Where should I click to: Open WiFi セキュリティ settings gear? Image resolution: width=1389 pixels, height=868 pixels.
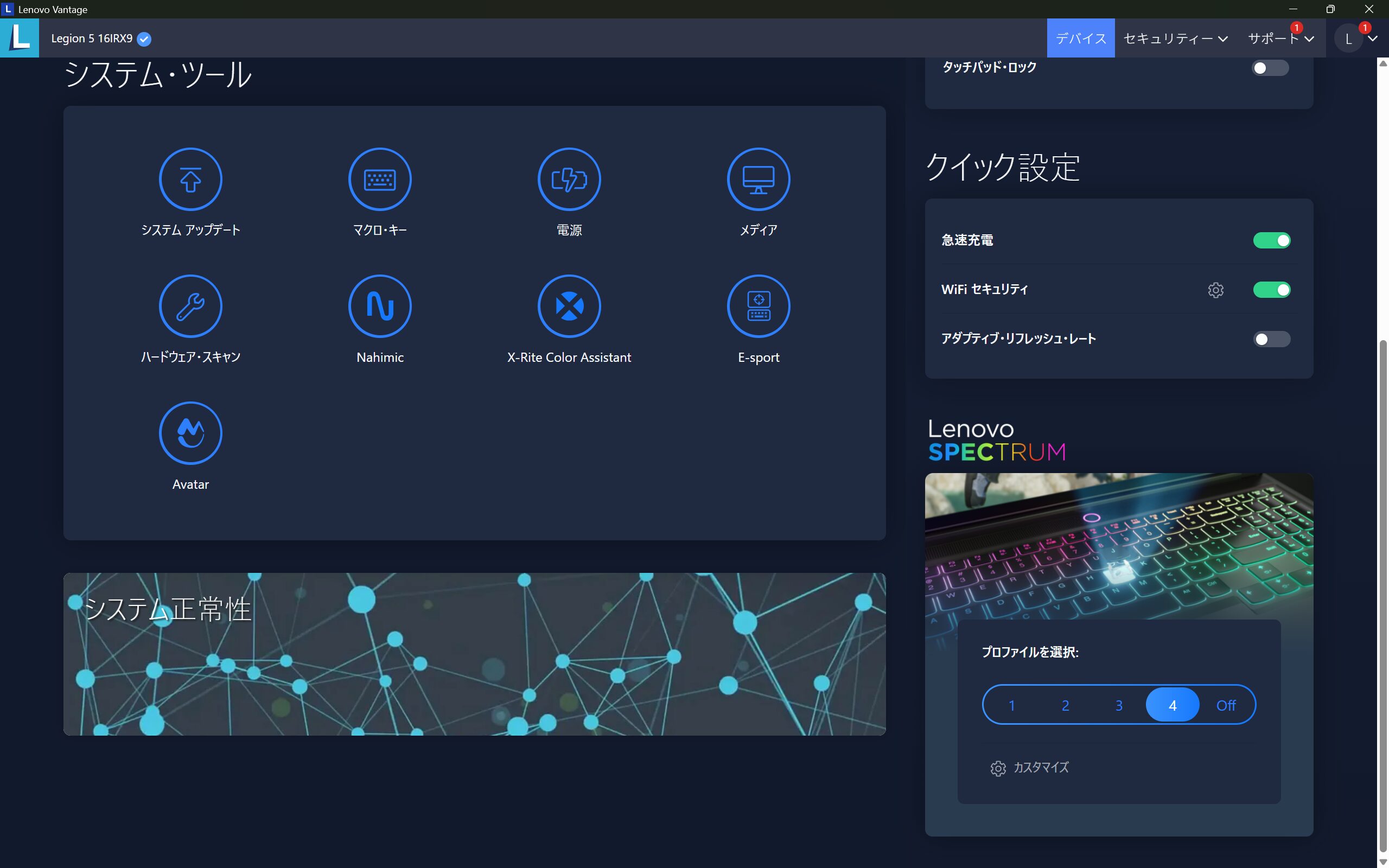click(x=1216, y=290)
